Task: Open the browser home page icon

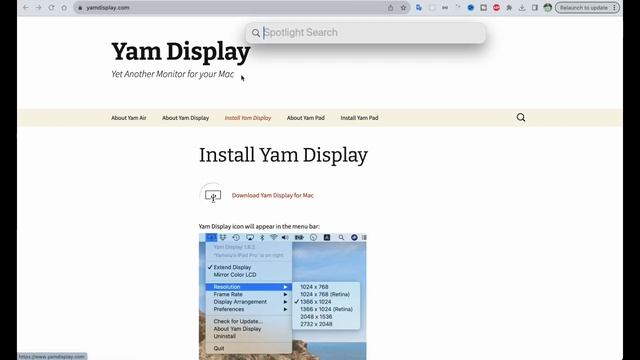Action: [x=64, y=8]
